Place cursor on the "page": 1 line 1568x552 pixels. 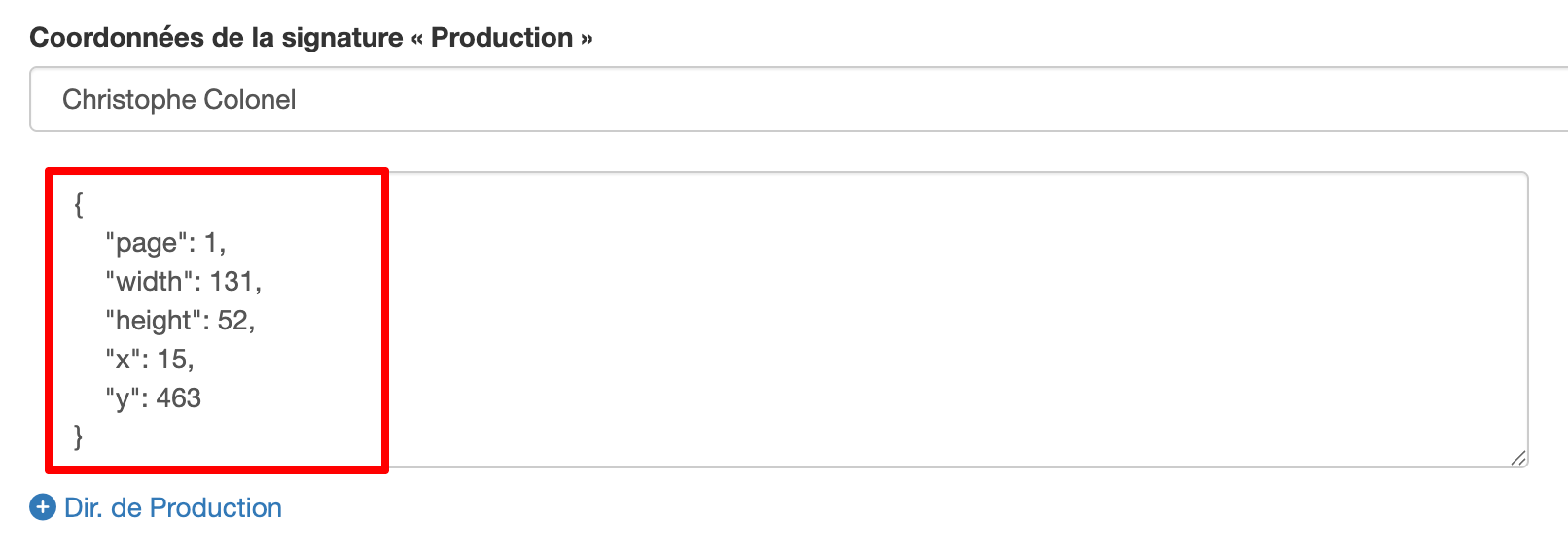(165, 243)
